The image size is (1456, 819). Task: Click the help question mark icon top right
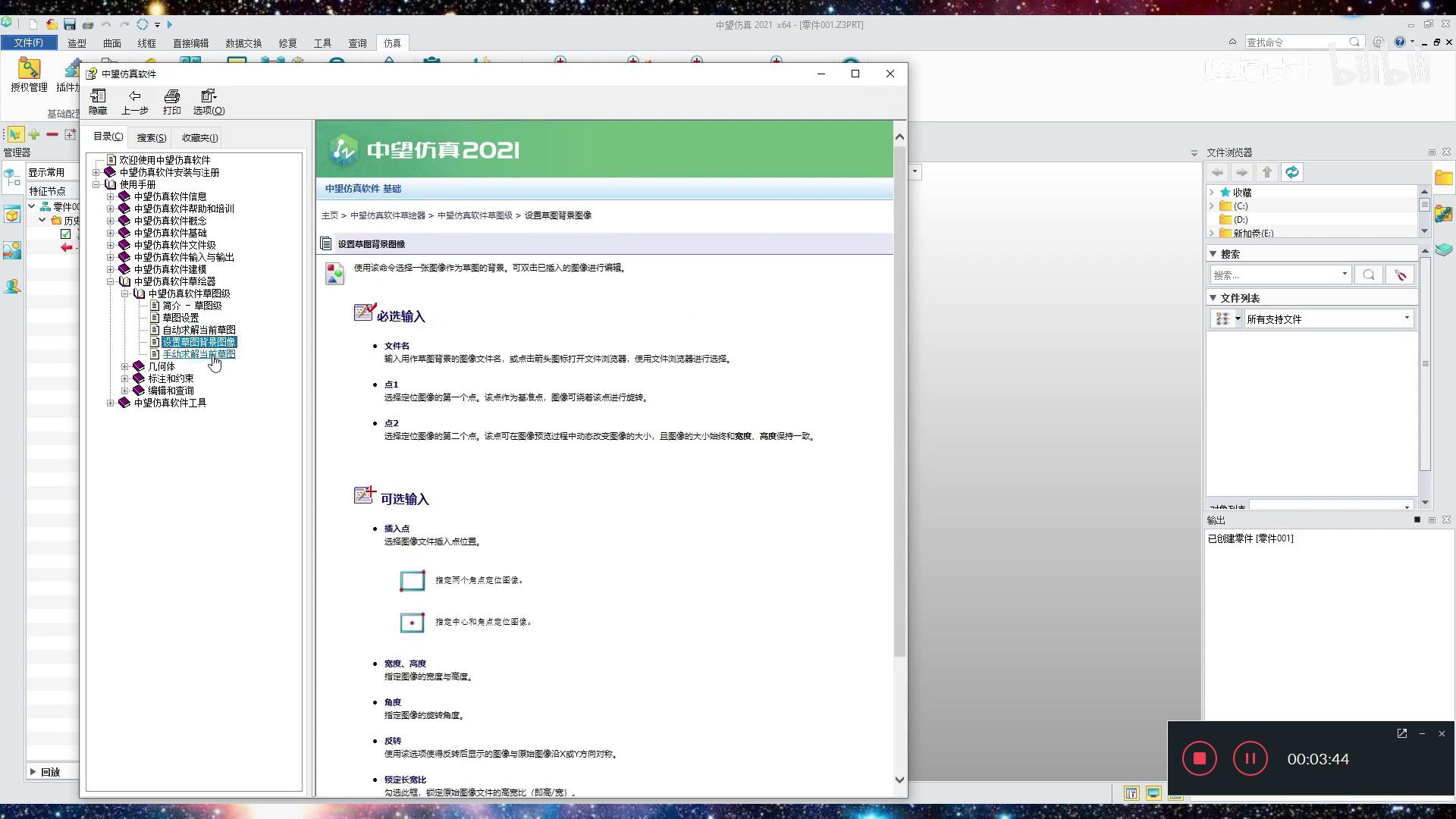1400,42
